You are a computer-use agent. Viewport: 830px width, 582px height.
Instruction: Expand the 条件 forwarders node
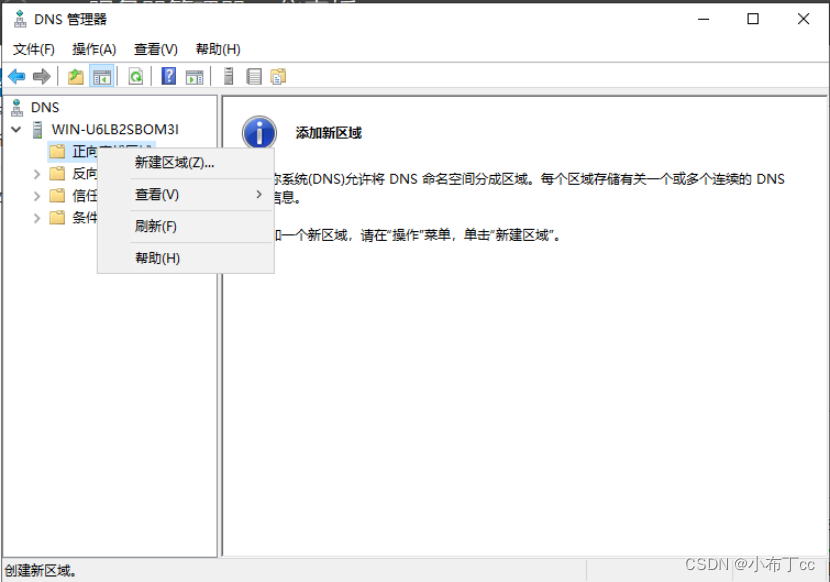37,218
